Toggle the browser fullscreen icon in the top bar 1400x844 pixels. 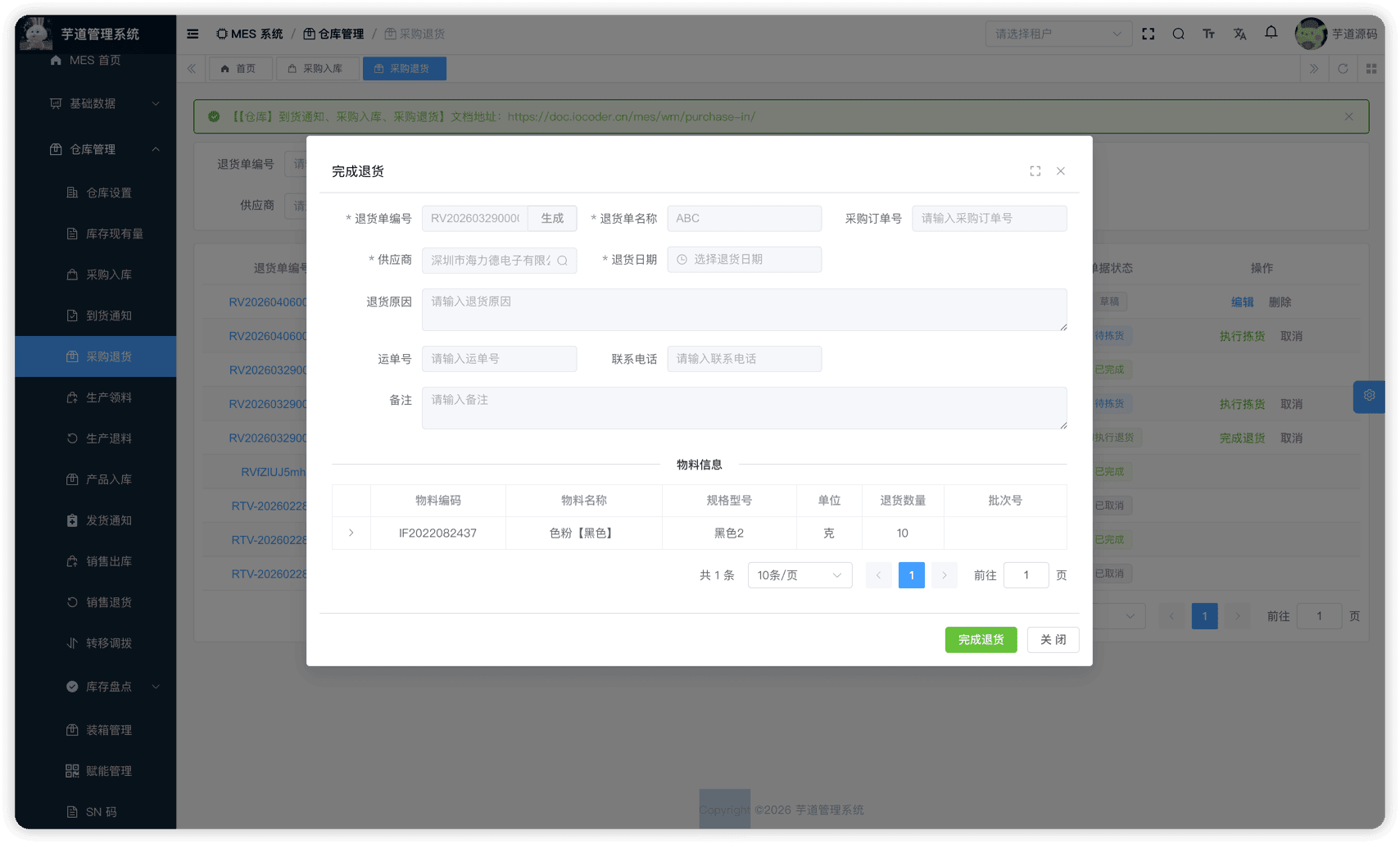[1149, 34]
